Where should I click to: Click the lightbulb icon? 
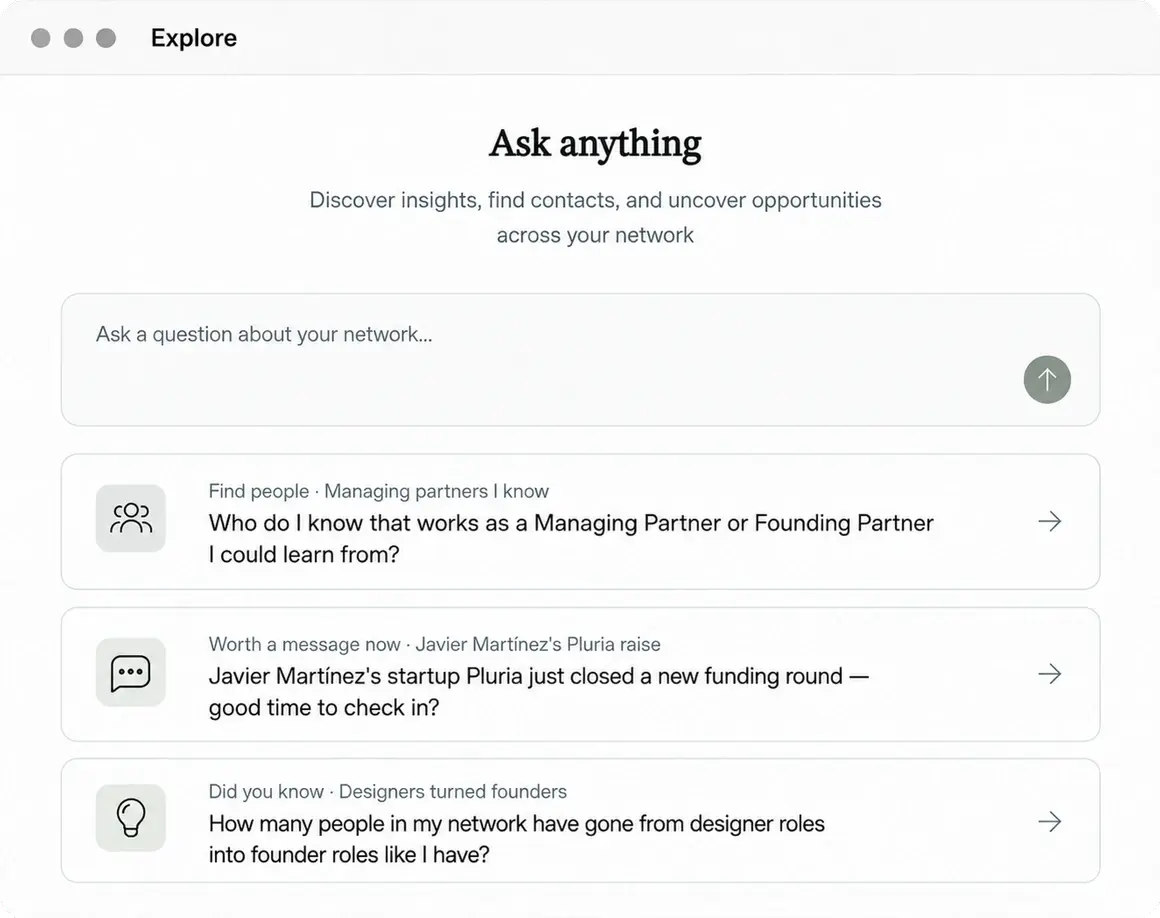(x=131, y=817)
